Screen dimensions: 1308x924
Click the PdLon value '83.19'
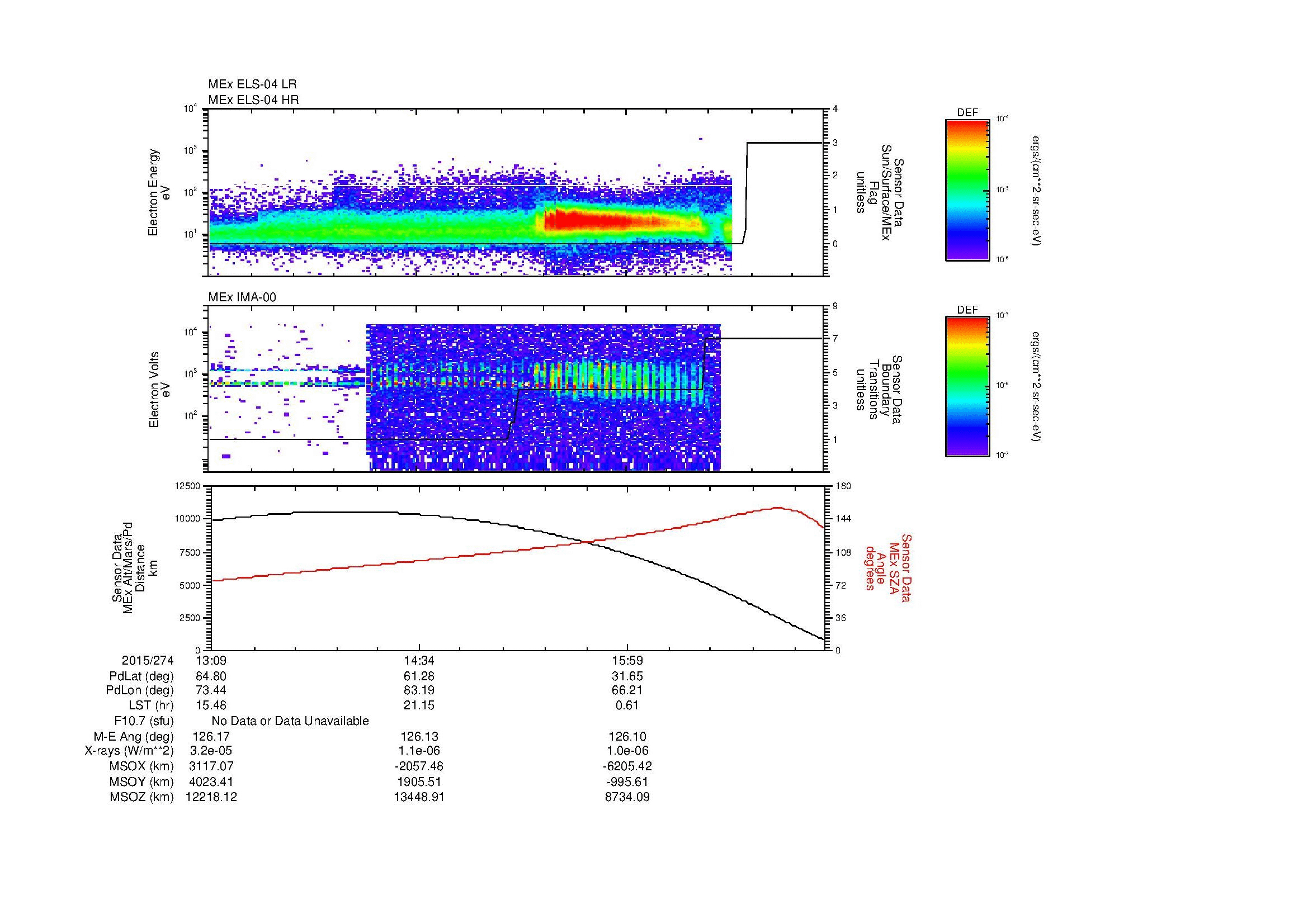point(419,690)
